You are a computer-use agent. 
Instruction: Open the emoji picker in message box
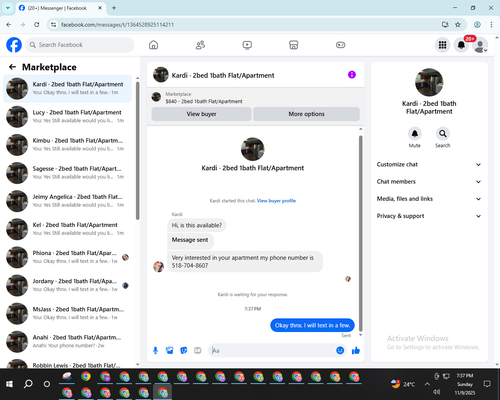coord(340,350)
